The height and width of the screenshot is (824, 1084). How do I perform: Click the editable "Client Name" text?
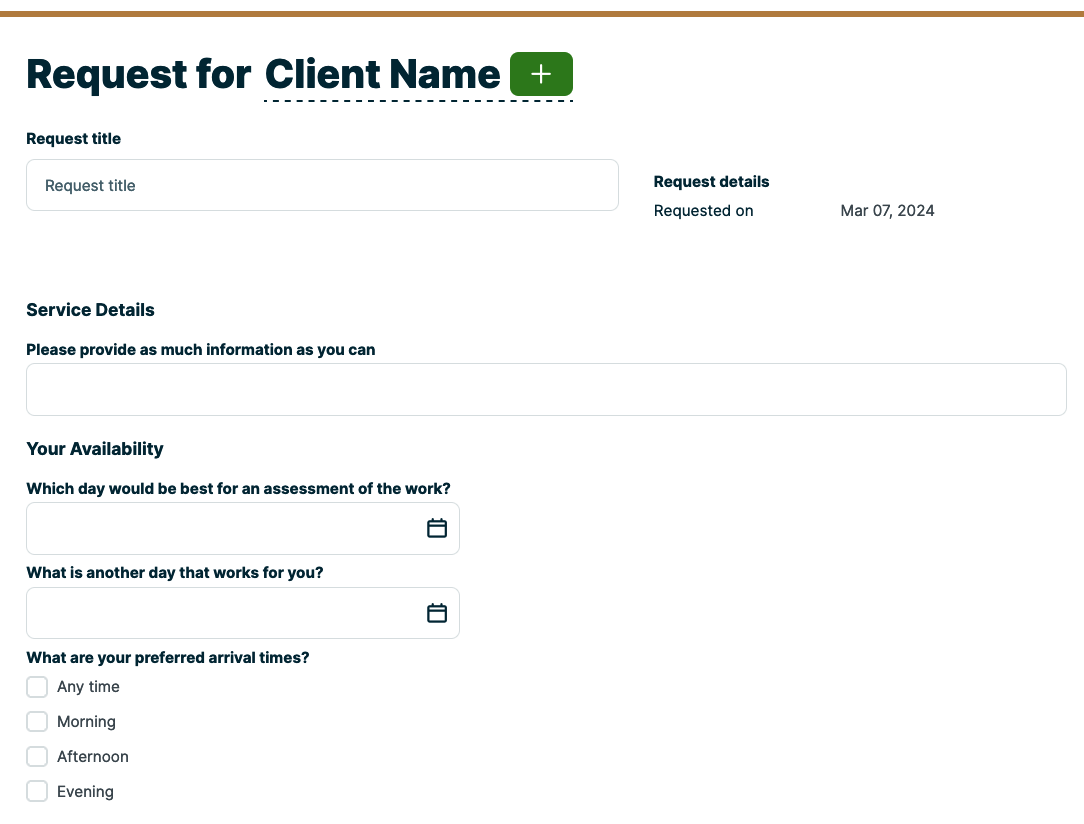coord(380,74)
